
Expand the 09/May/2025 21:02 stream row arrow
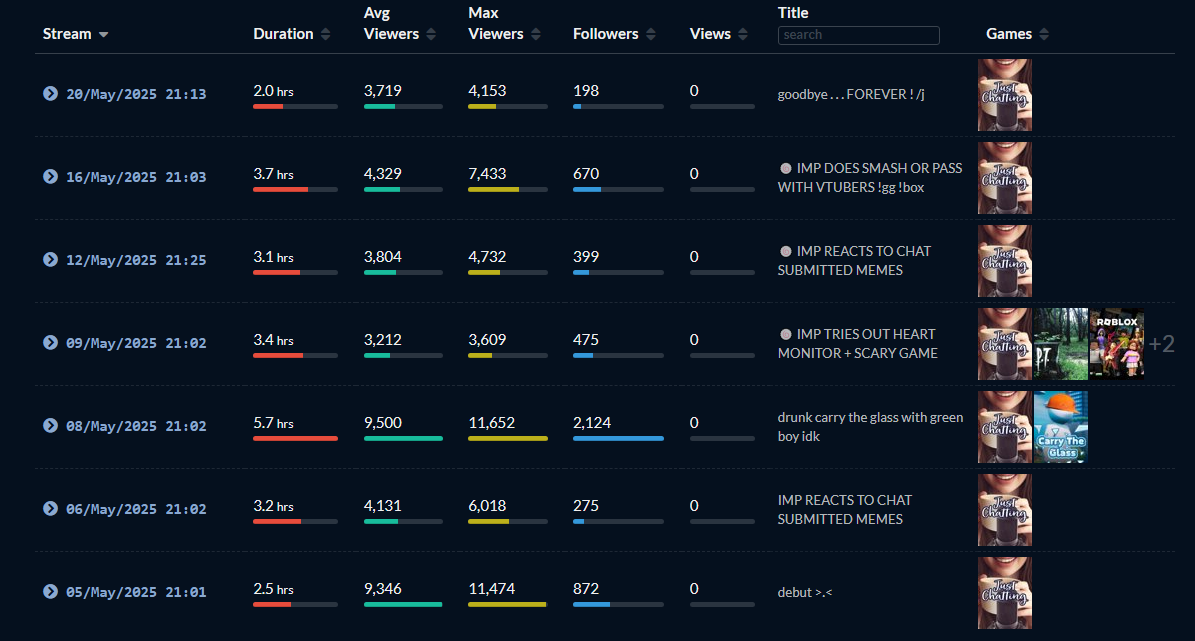point(50,343)
